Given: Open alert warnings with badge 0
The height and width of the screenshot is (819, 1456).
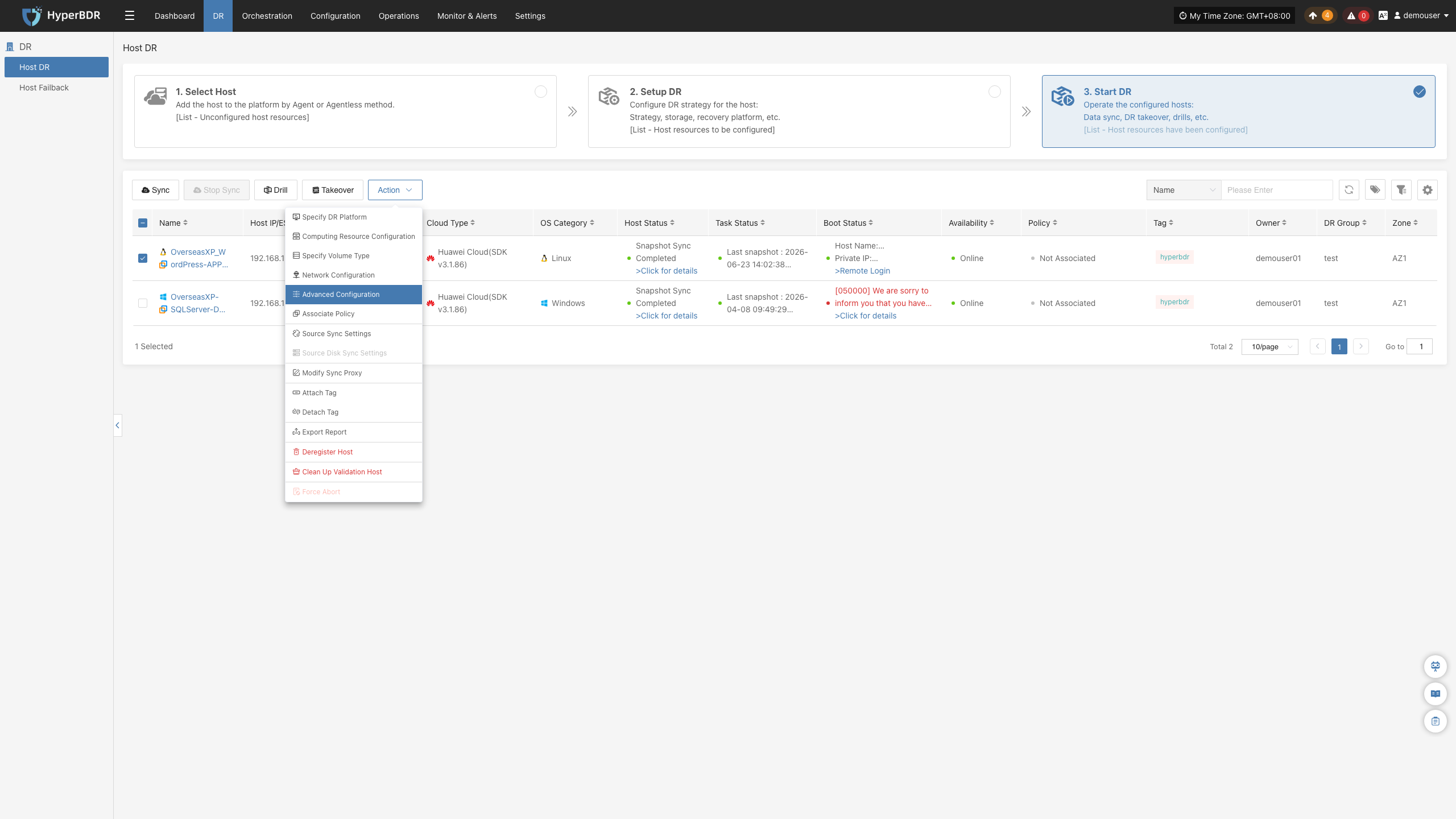Looking at the screenshot, I should point(1356,16).
